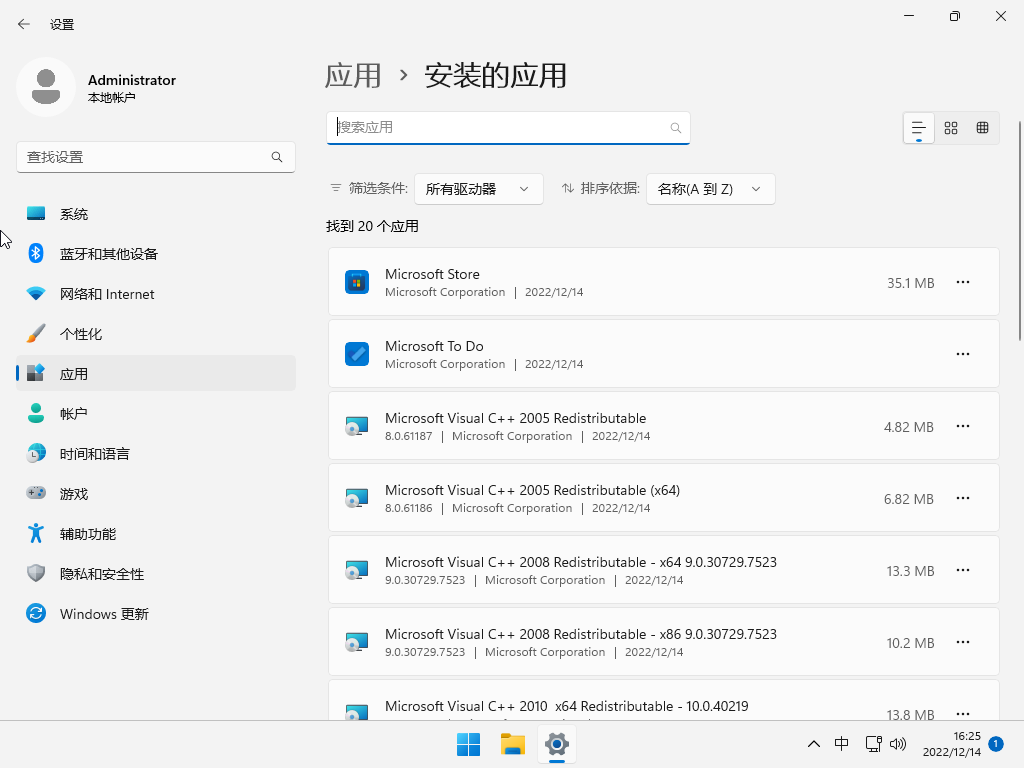Open File Explorer from the taskbar
This screenshot has height=768, width=1024.
pos(512,744)
